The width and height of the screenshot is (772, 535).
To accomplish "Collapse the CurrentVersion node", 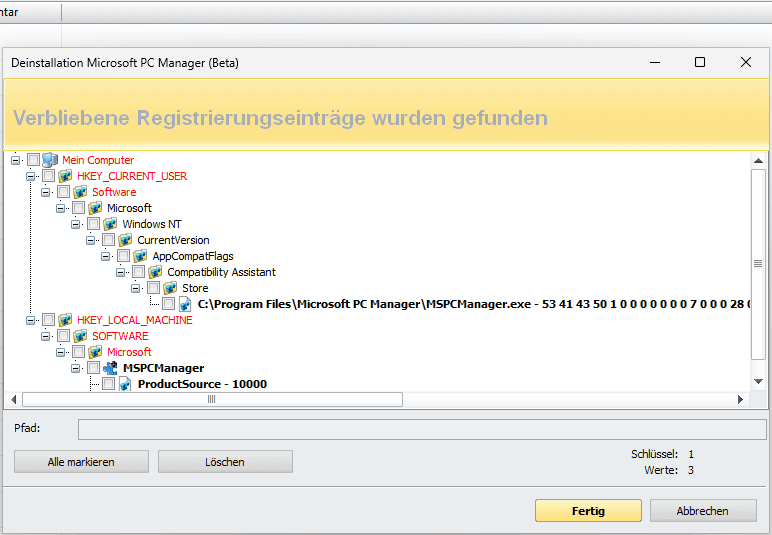I will click(91, 240).
